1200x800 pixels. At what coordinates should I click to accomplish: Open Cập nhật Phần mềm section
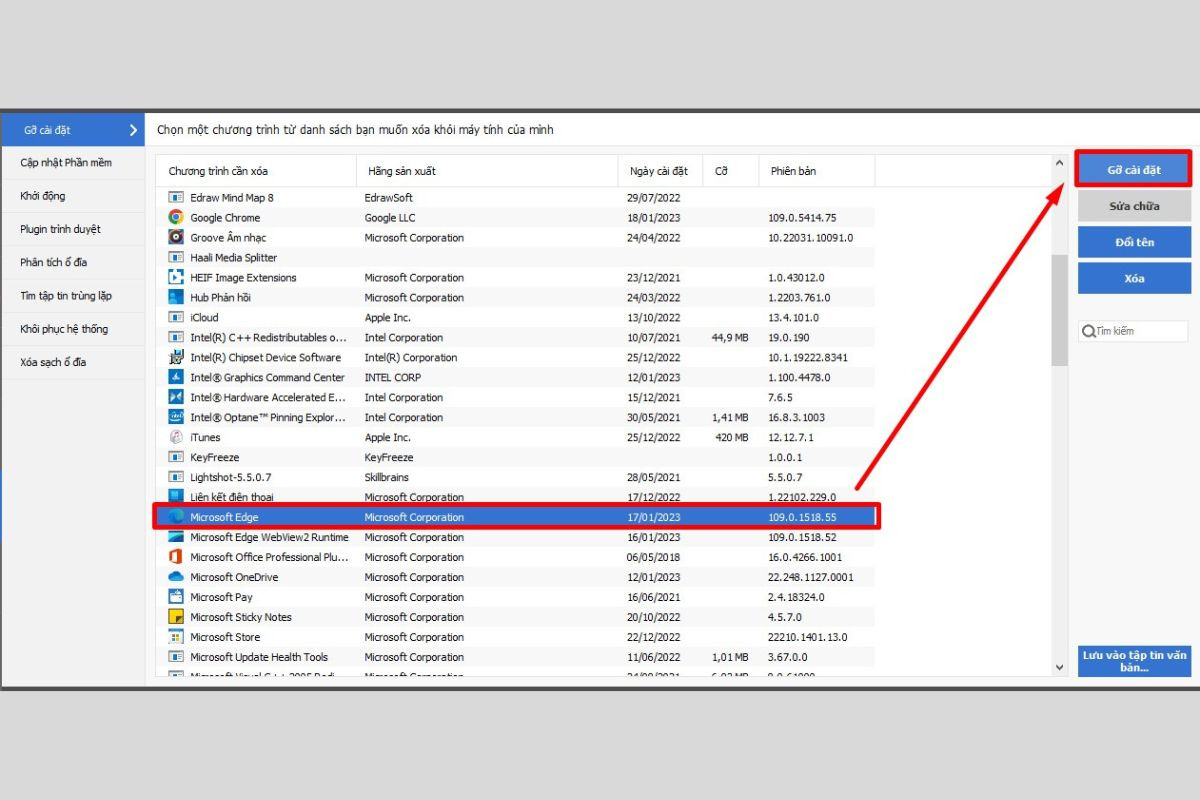[x=73, y=163]
